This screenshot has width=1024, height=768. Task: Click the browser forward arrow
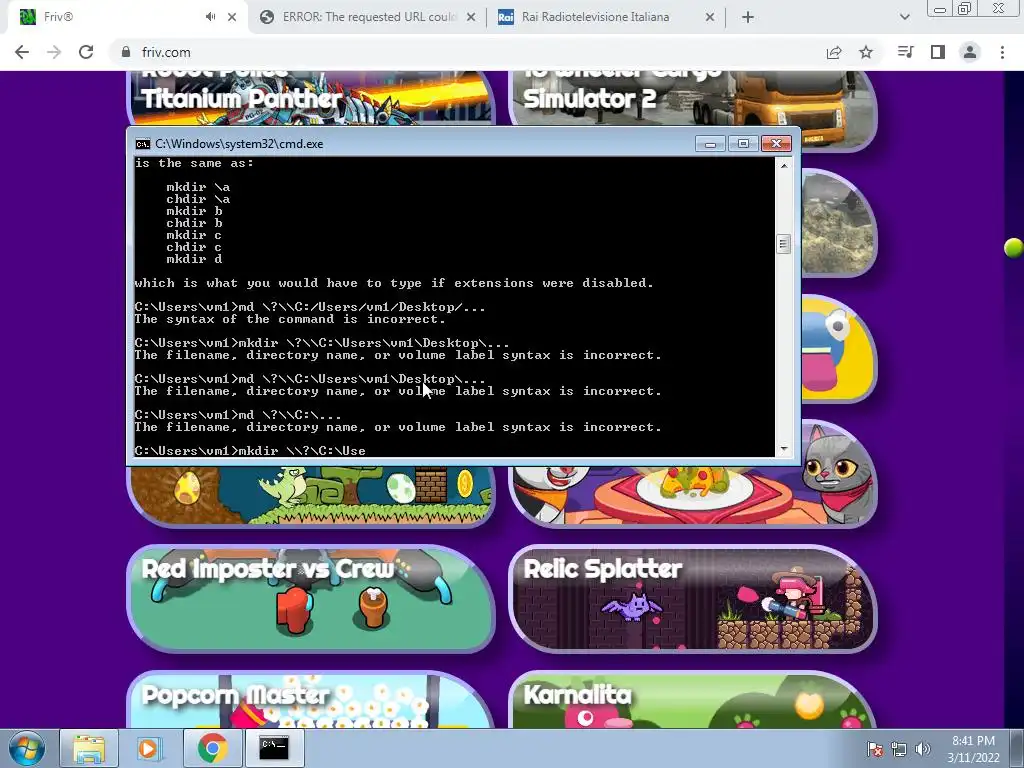(x=54, y=52)
